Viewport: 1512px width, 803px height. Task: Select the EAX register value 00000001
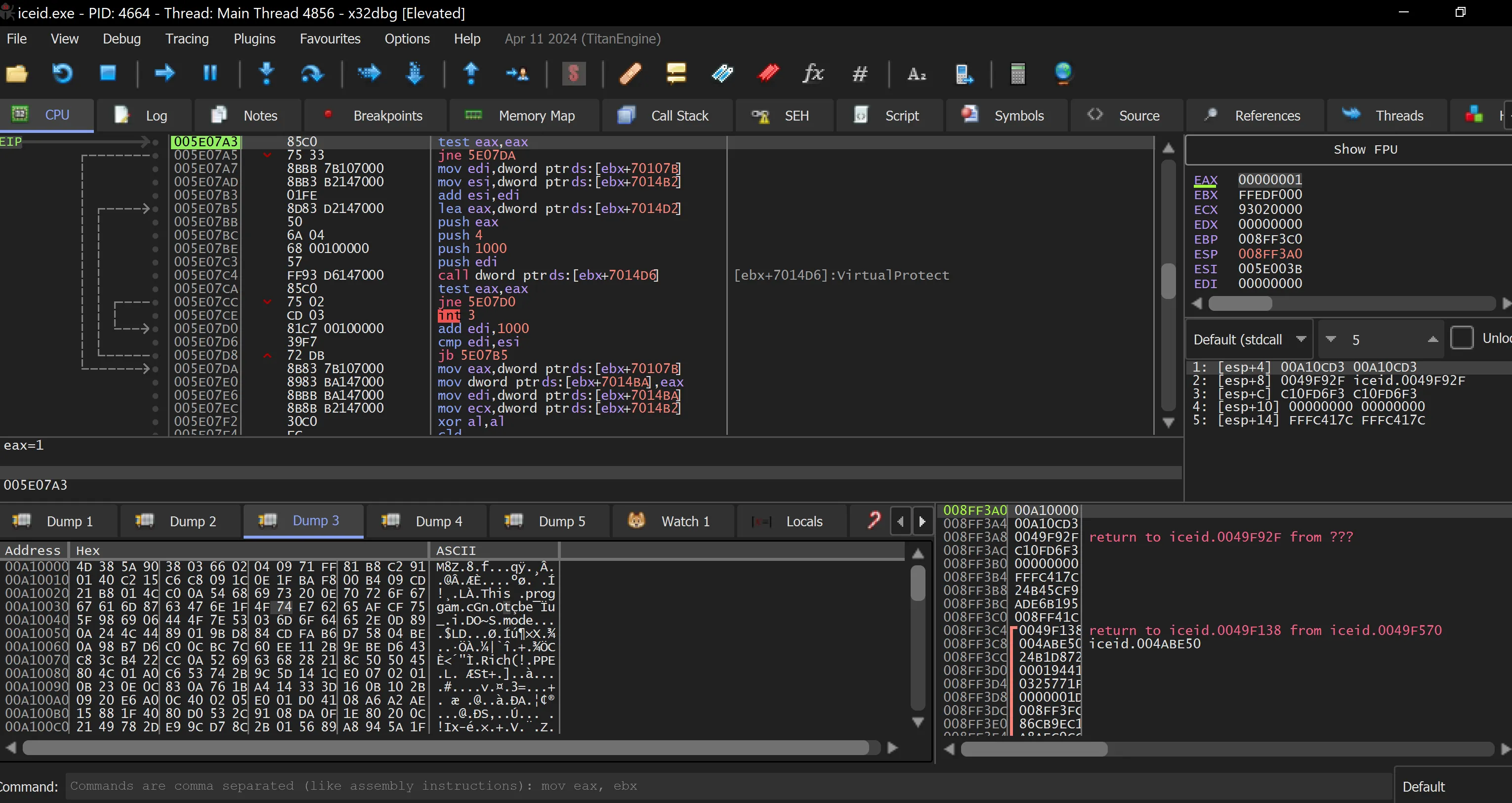click(1269, 179)
